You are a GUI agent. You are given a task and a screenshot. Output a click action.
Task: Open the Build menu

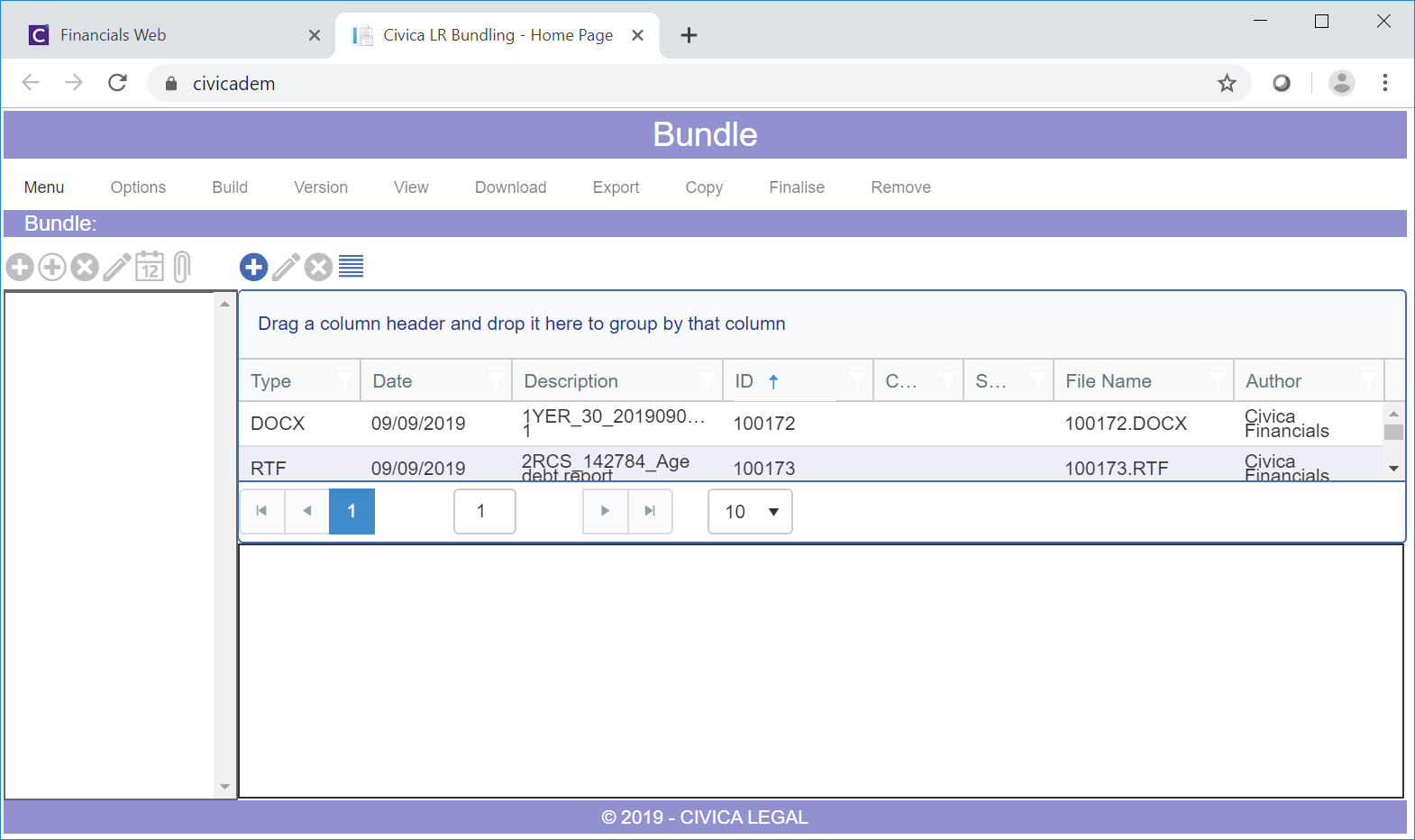tap(230, 187)
